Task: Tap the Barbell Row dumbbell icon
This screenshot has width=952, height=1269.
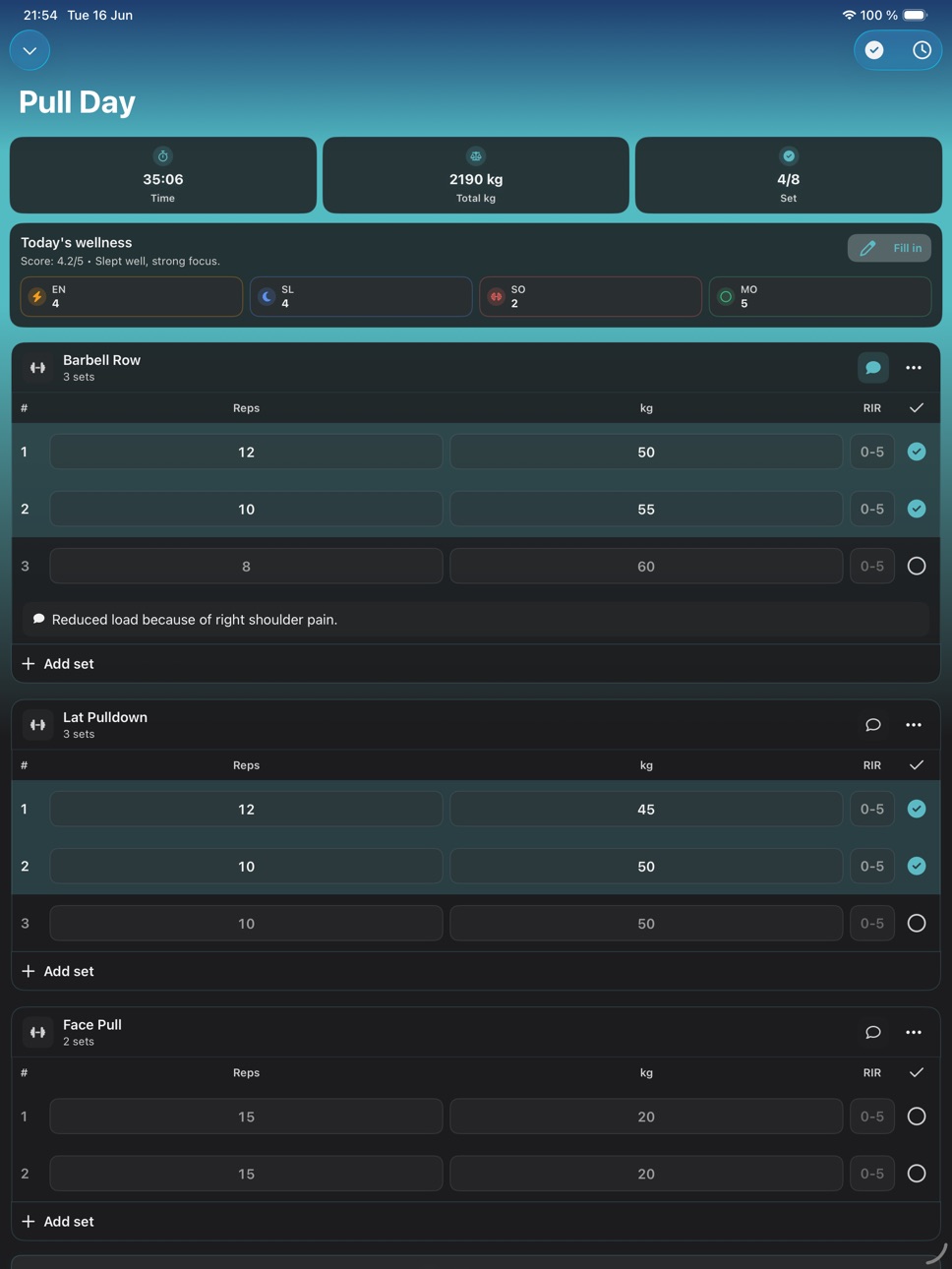Action: click(37, 368)
